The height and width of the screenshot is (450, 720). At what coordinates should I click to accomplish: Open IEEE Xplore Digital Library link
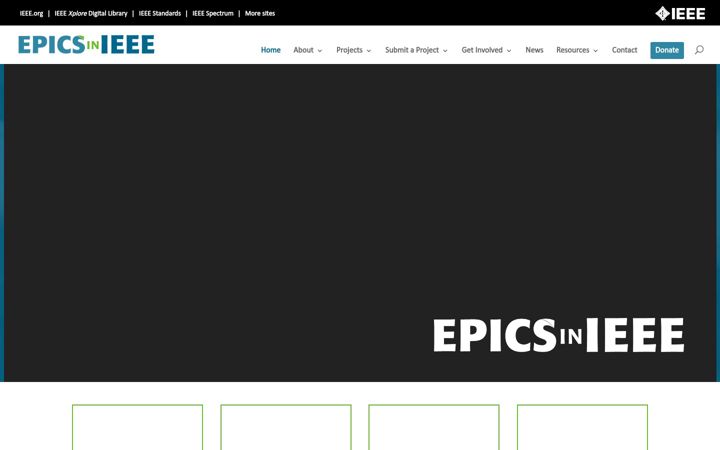(x=91, y=13)
